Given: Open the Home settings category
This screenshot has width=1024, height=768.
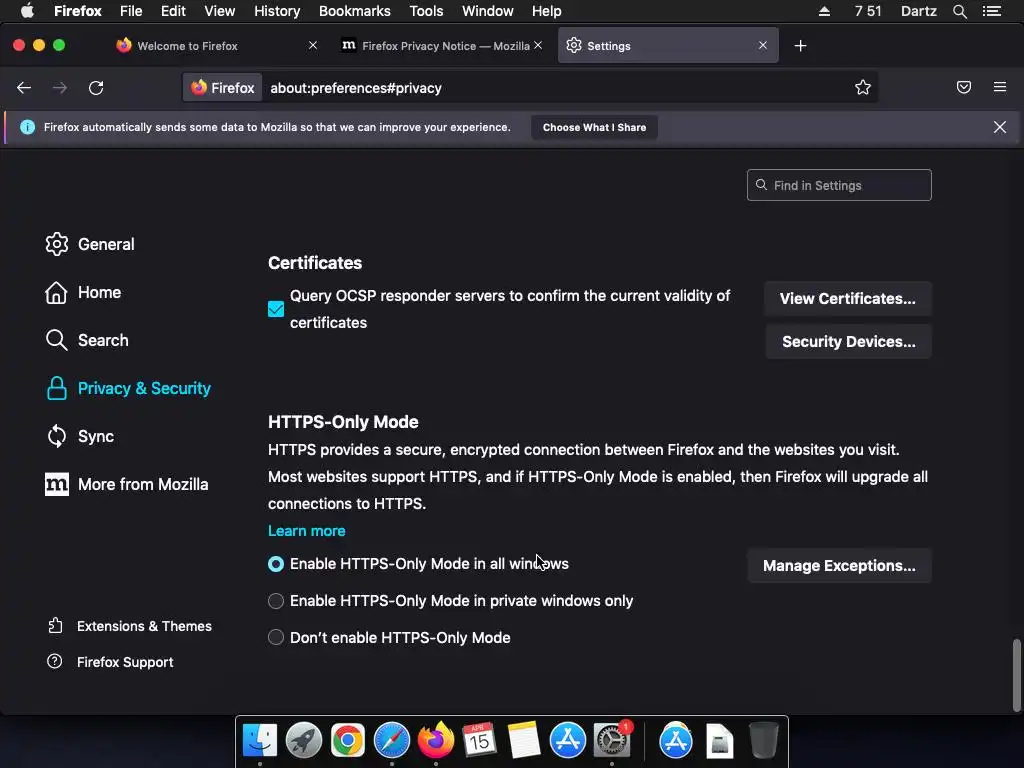Looking at the screenshot, I should [x=83, y=293].
